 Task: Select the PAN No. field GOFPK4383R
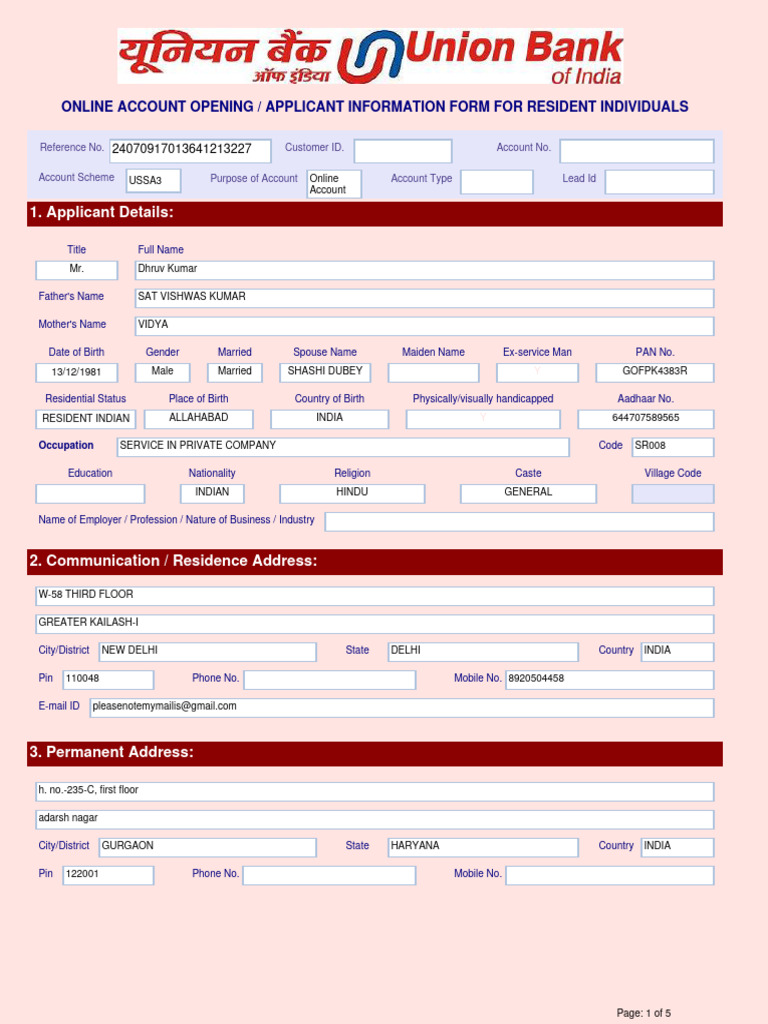click(655, 372)
